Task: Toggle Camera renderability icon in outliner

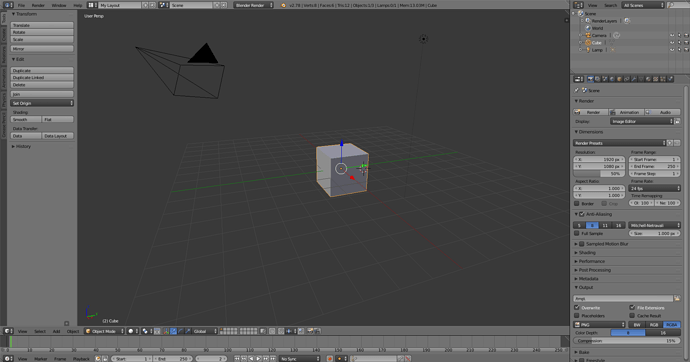Action: pos(686,35)
